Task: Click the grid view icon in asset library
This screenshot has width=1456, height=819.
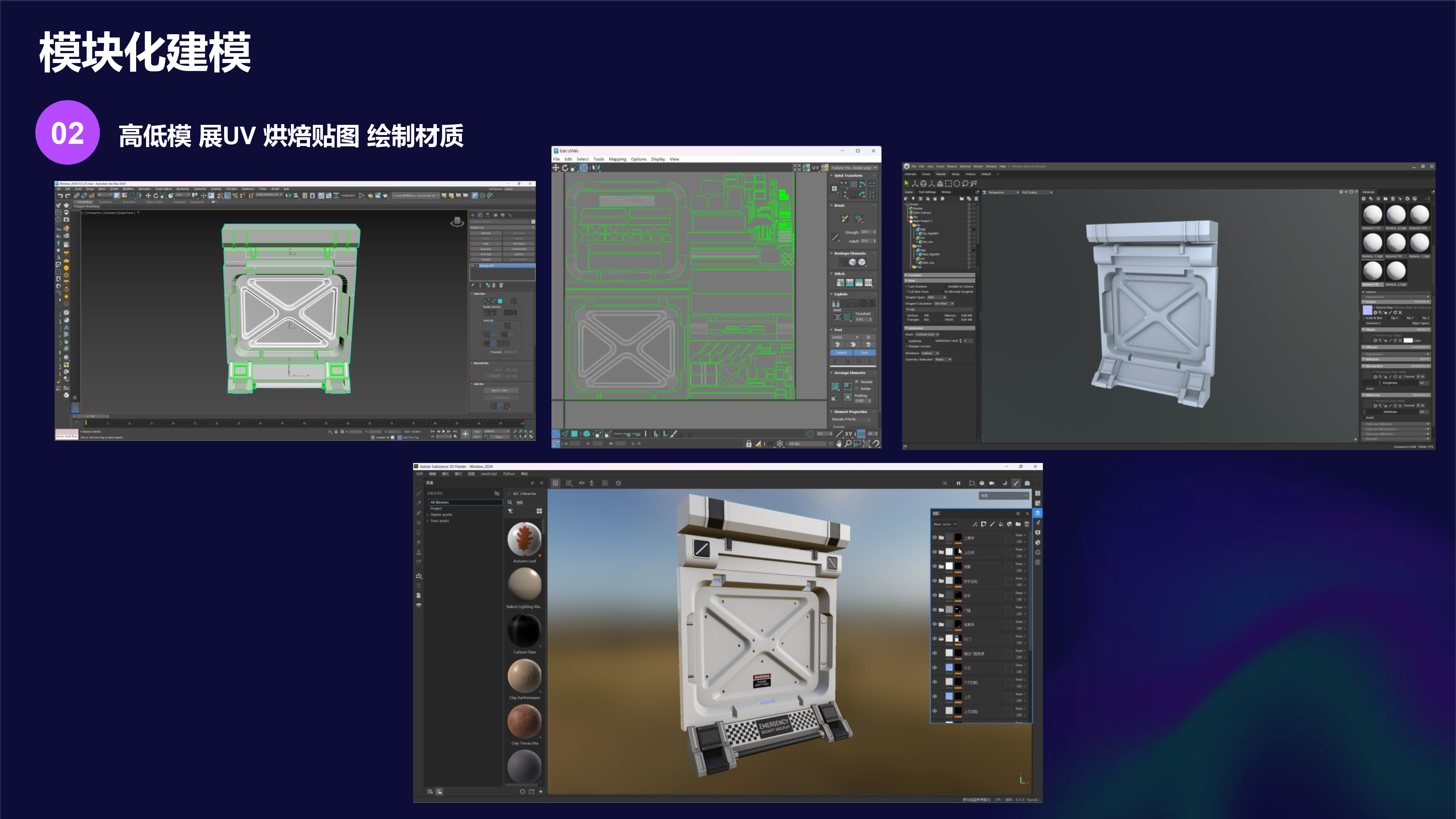Action: point(539,511)
